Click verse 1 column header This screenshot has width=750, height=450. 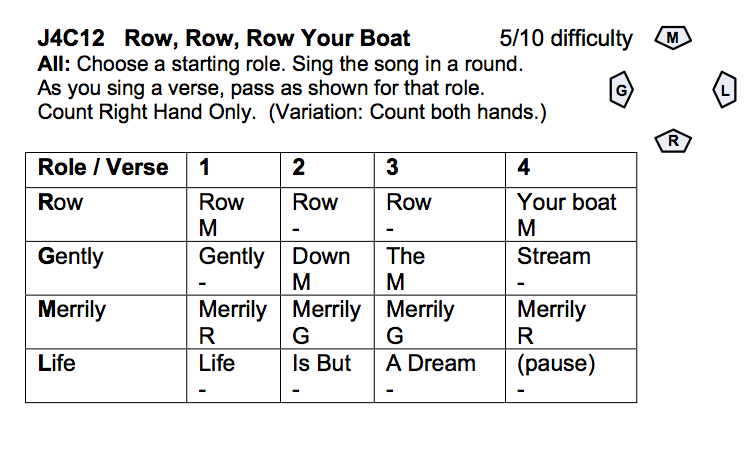pos(233,170)
